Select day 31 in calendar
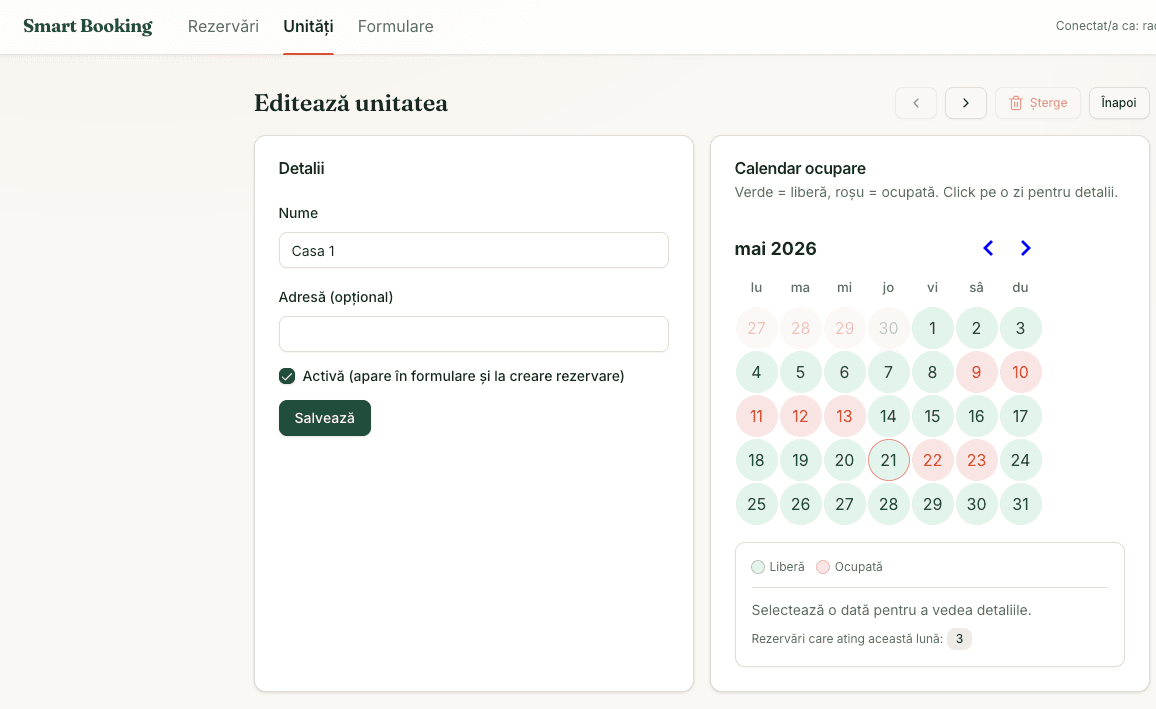Image resolution: width=1156 pixels, height=709 pixels. click(x=1020, y=504)
